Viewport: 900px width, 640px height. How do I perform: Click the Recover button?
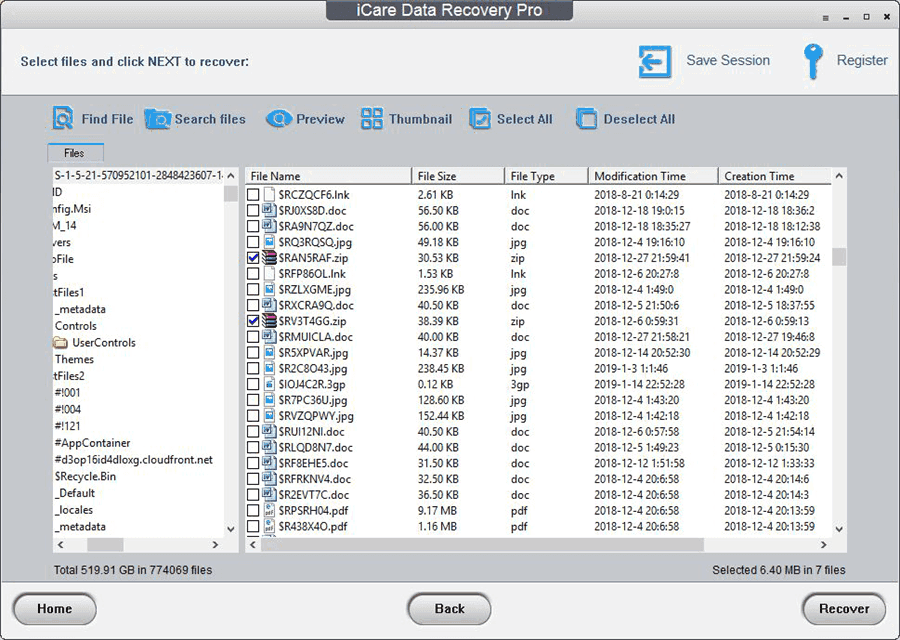[844, 608]
